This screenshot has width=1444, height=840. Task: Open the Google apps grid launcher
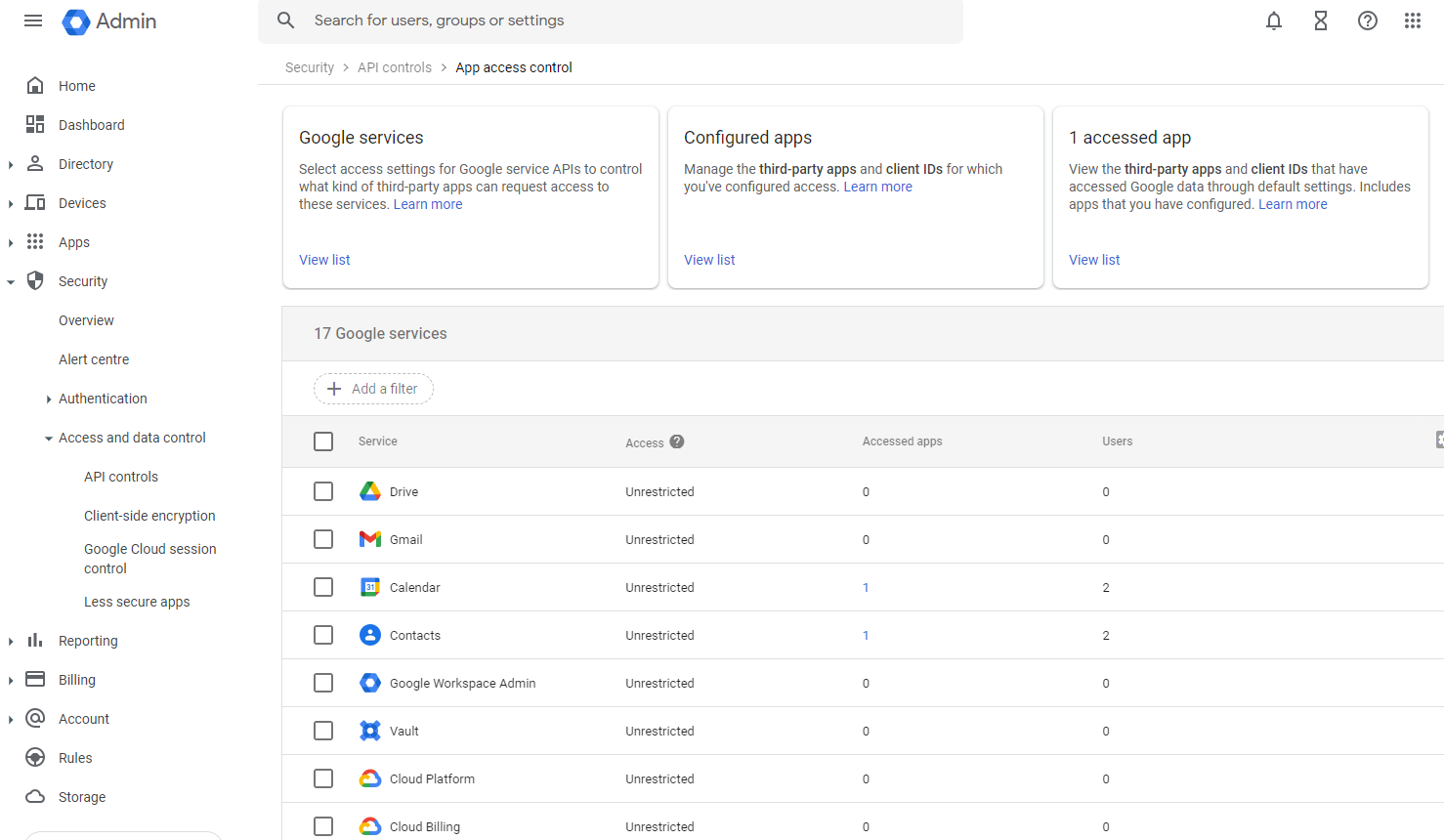pyautogui.click(x=1413, y=21)
